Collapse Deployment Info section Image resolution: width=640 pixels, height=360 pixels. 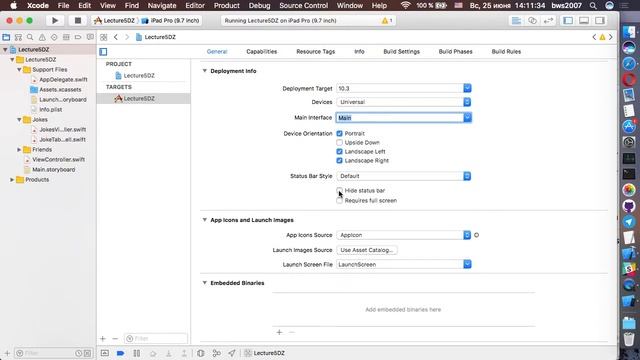[204, 71]
